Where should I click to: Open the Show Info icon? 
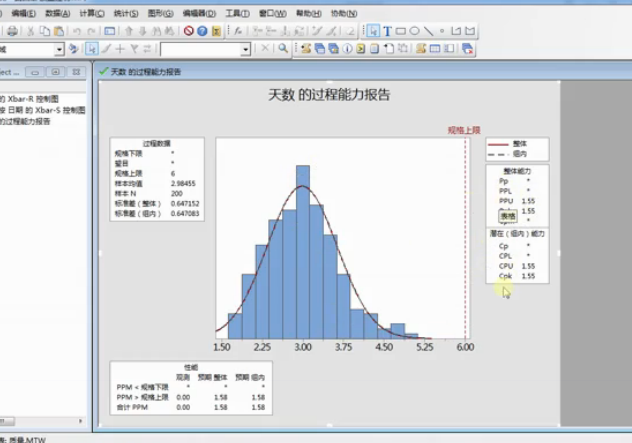[x=347, y=49]
